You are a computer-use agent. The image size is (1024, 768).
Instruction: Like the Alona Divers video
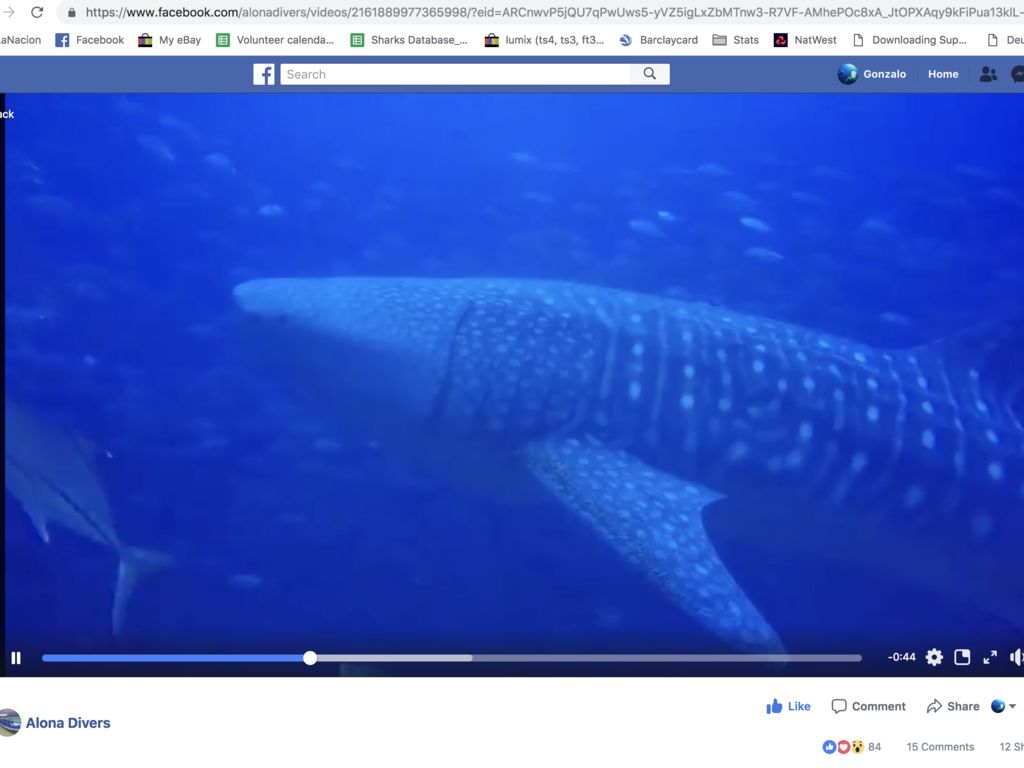tap(788, 706)
